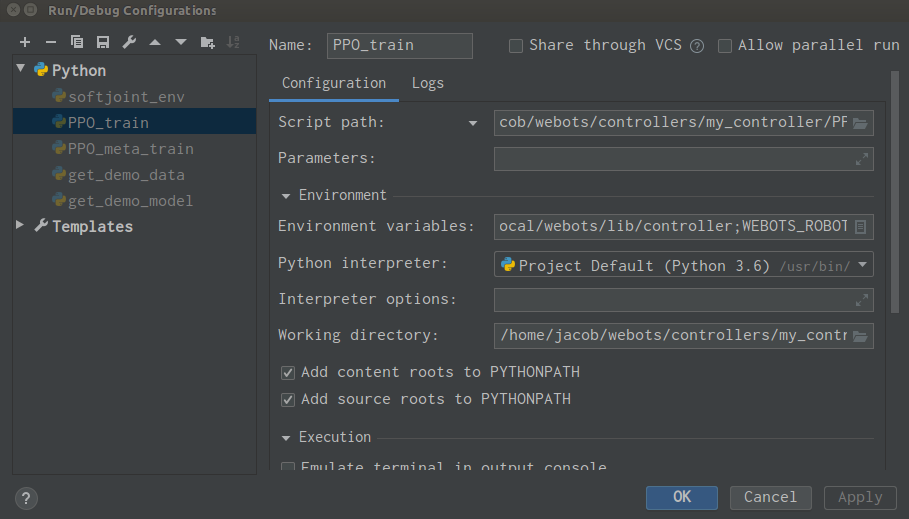
Task: Click the folder browse icon for Script path
Action: (x=860, y=123)
